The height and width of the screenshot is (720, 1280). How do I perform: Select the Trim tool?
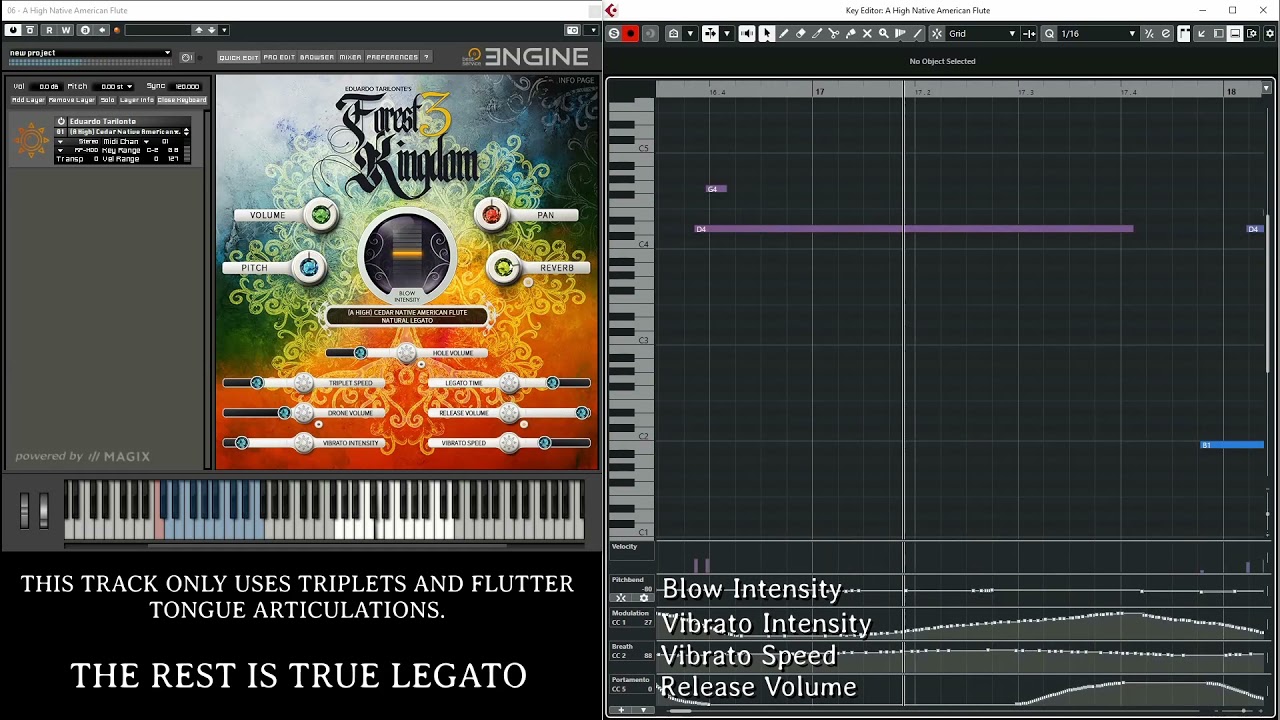(817, 34)
